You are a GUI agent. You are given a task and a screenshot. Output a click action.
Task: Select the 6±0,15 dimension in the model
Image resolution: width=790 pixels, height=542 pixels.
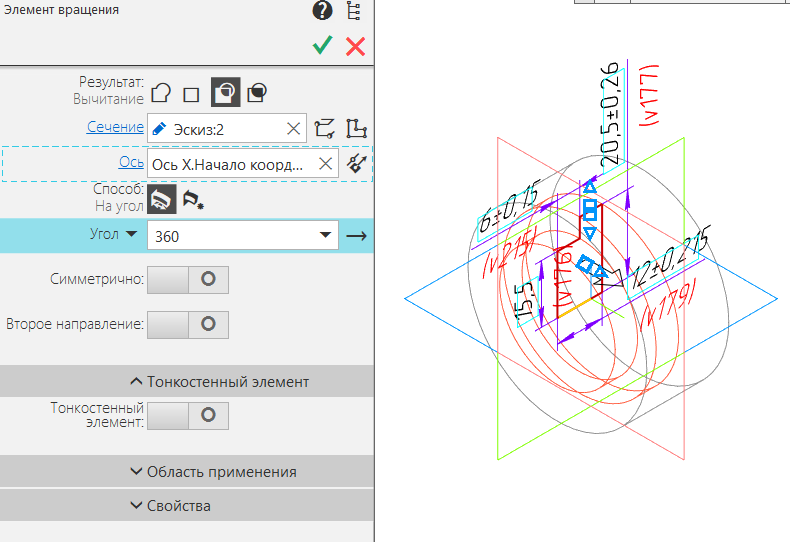coord(509,206)
